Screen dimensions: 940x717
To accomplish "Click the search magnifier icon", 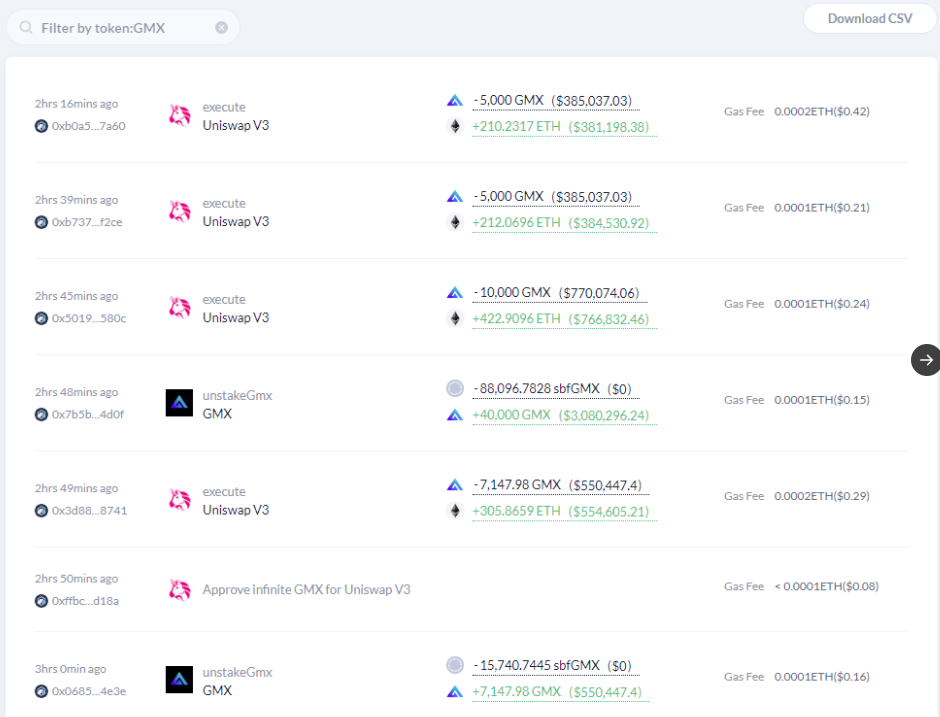I will pos(26,28).
